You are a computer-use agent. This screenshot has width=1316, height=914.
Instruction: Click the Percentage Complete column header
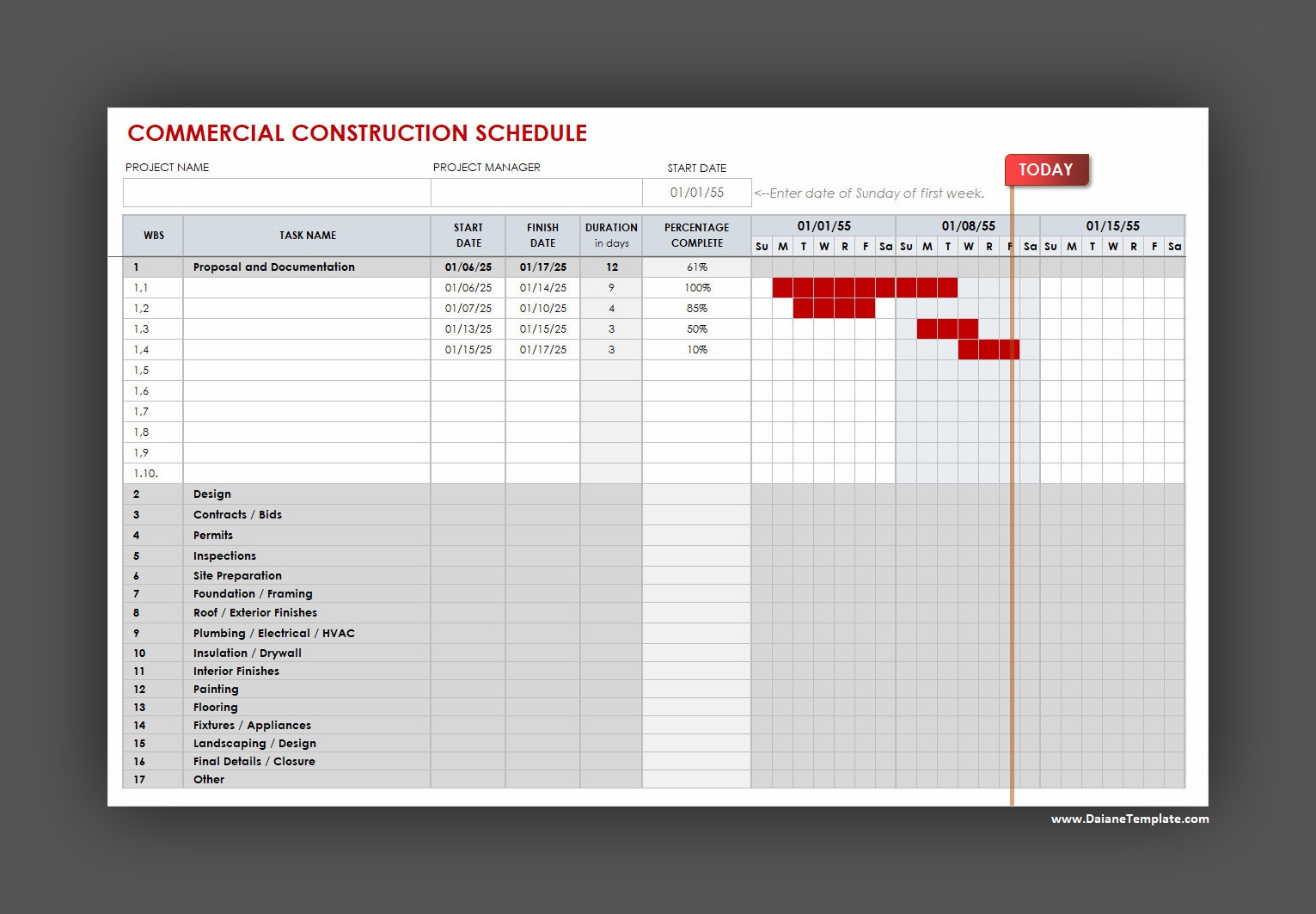[x=696, y=235]
